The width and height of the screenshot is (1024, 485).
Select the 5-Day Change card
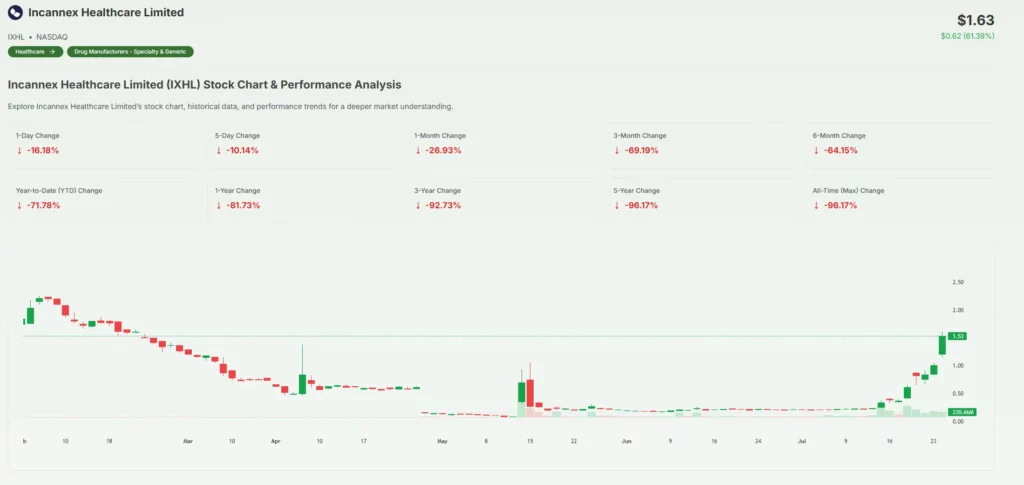click(302, 144)
